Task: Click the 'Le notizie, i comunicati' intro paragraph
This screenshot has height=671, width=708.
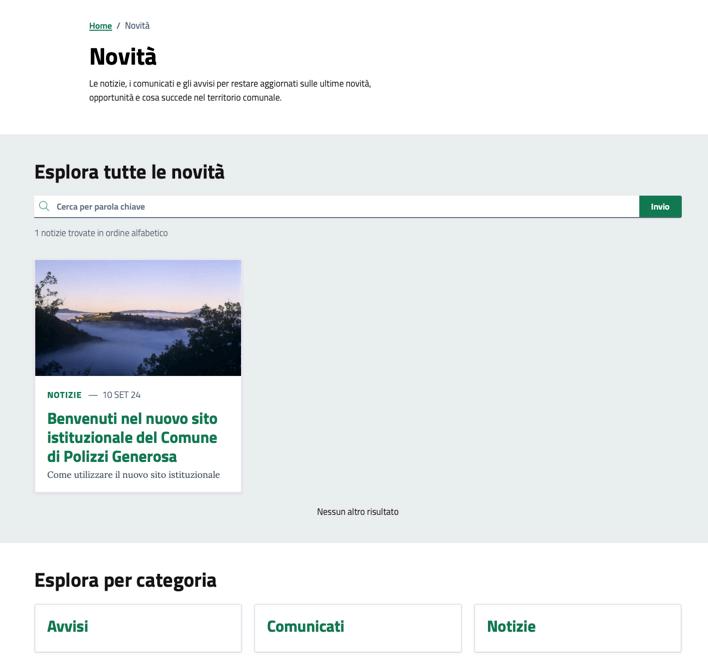Action: tap(230, 90)
